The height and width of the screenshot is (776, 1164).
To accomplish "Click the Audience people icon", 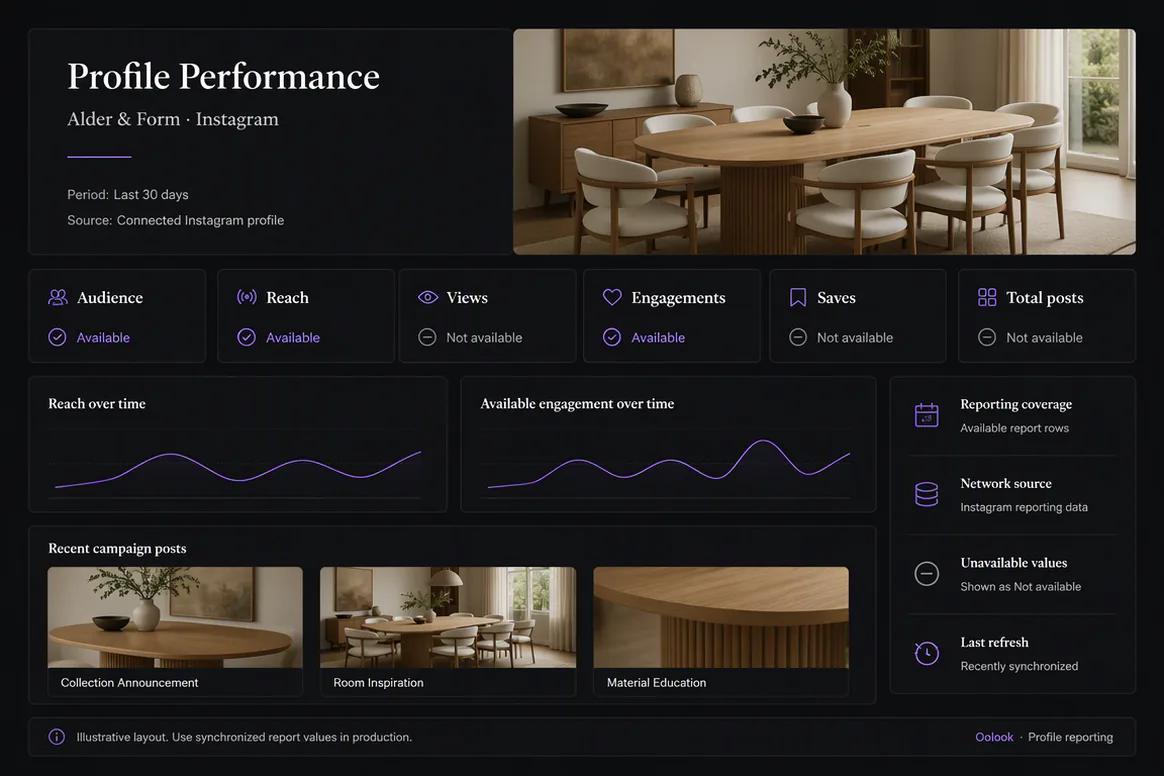I will click(57, 297).
